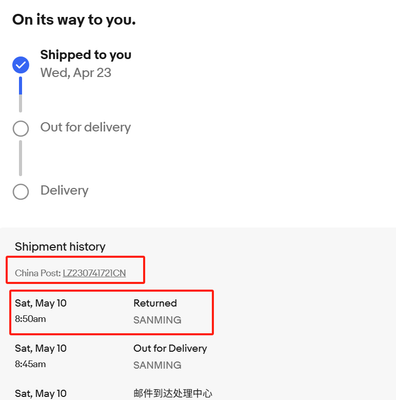396x400 pixels.
Task: Click the 'China Post:' carrier label
Action: [38, 273]
